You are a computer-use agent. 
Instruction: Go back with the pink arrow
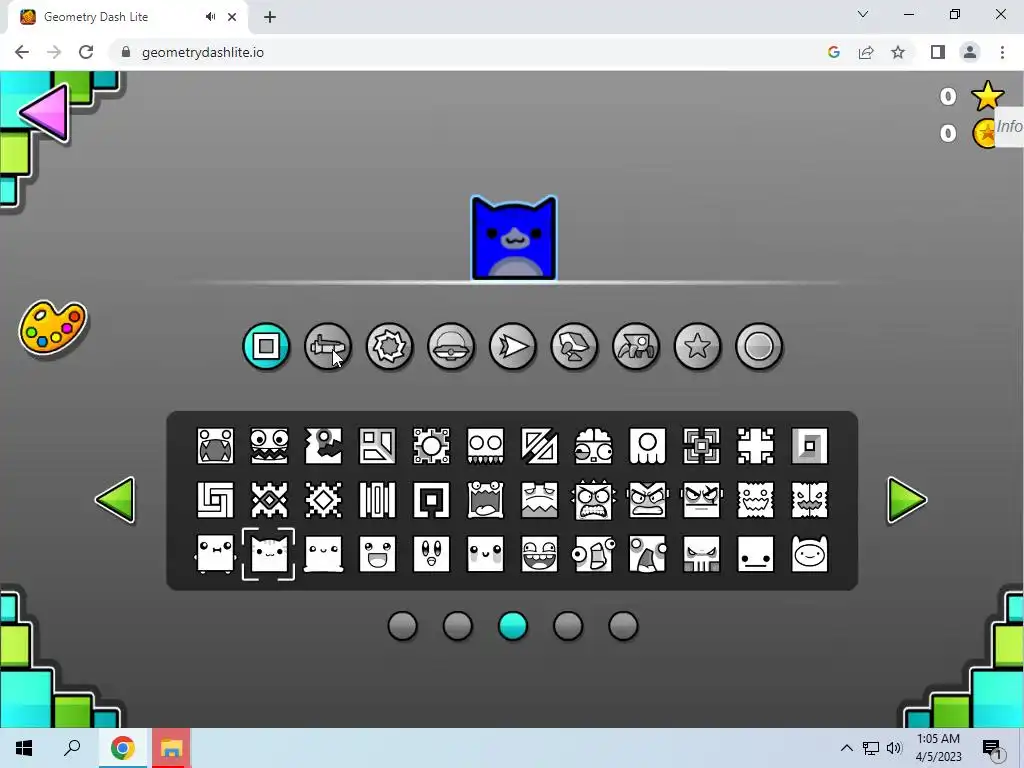point(44,113)
